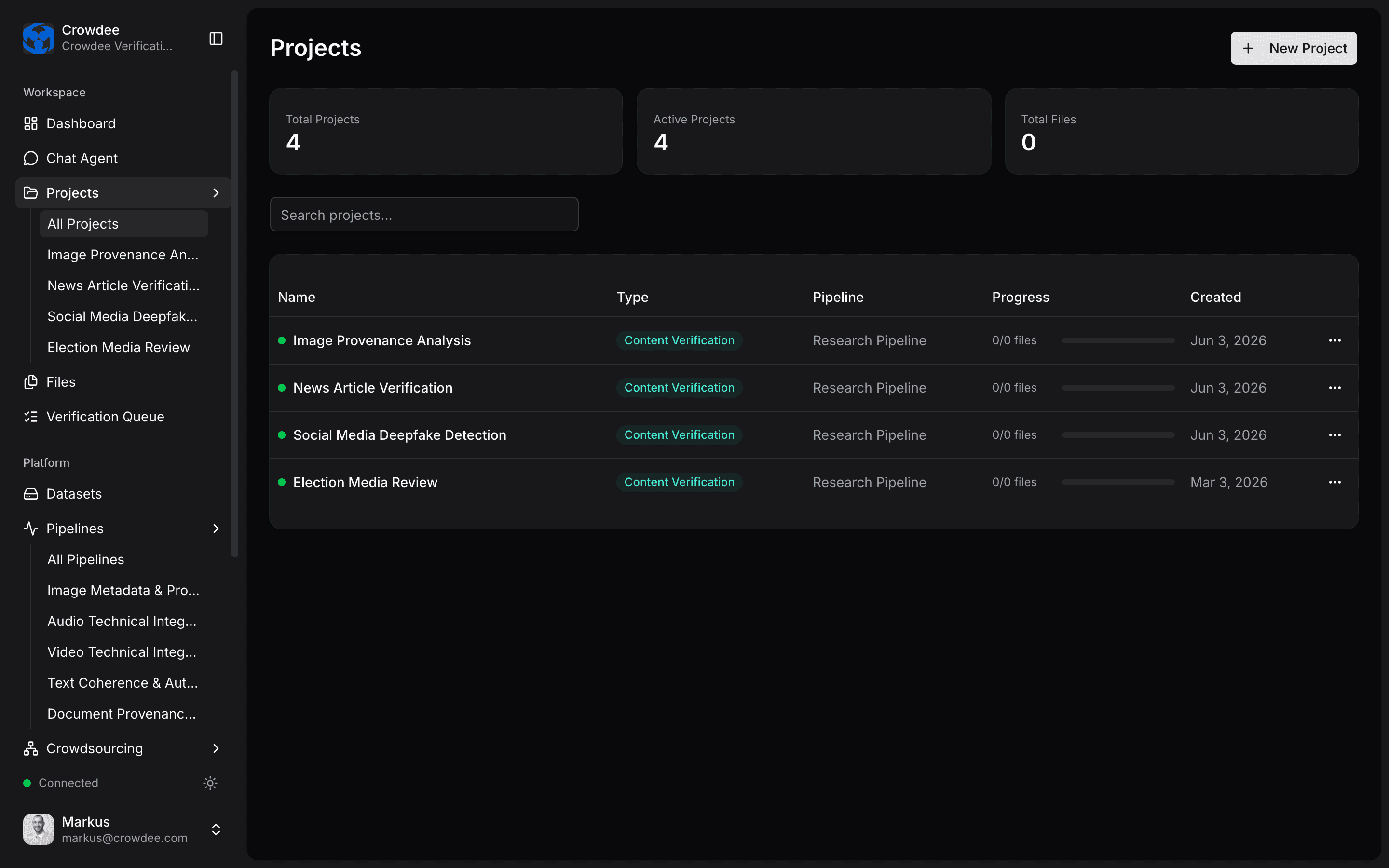Click progress bar of News Article Verification
The height and width of the screenshot is (868, 1389).
(x=1118, y=388)
